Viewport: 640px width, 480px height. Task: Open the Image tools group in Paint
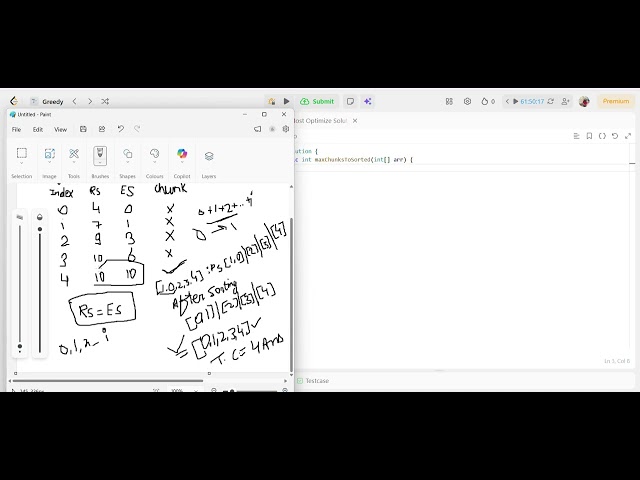pyautogui.click(x=49, y=153)
